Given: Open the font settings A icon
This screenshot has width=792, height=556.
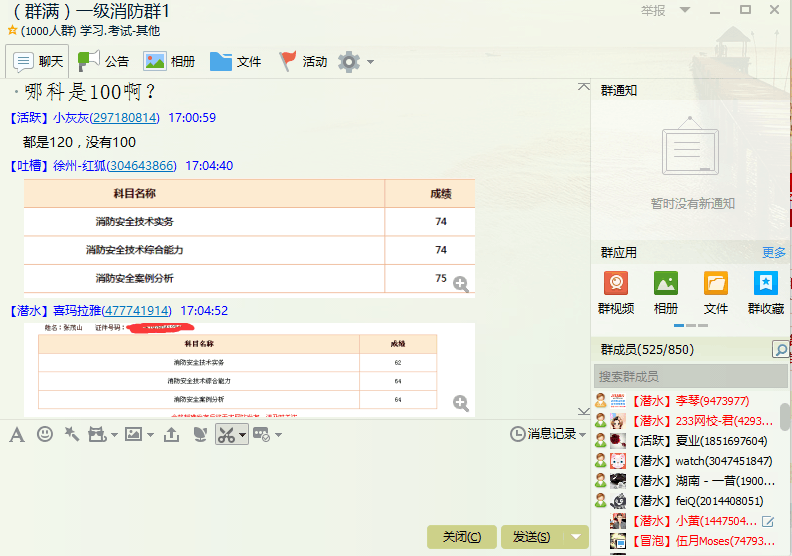Looking at the screenshot, I should (17, 434).
